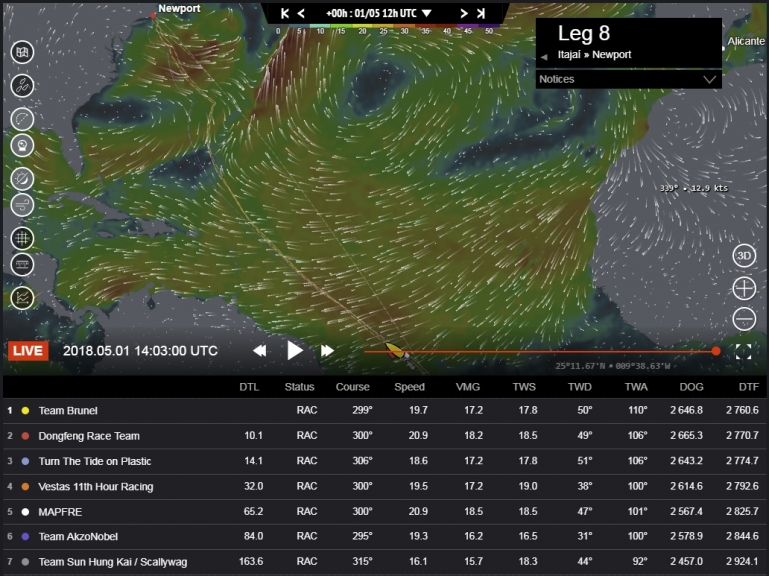The height and width of the screenshot is (576, 769).
Task: Sort by the TWS column header
Action: click(x=524, y=387)
